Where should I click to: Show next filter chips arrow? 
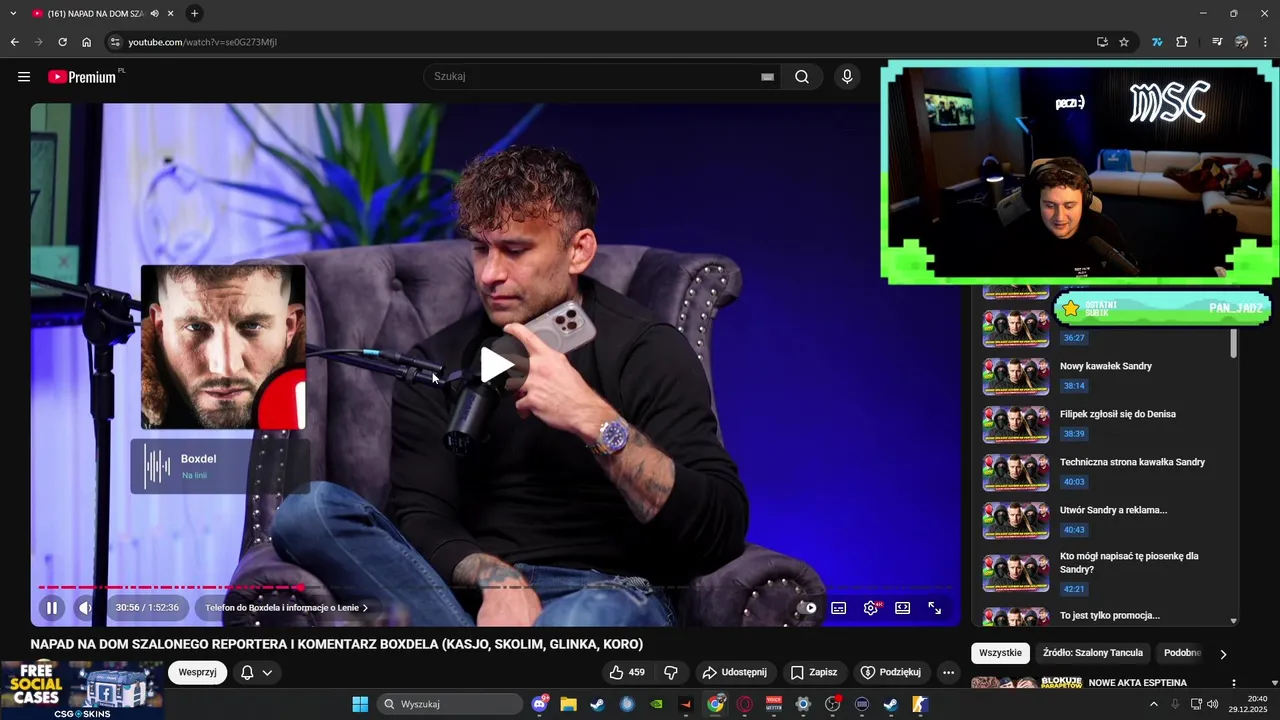[x=1223, y=654]
